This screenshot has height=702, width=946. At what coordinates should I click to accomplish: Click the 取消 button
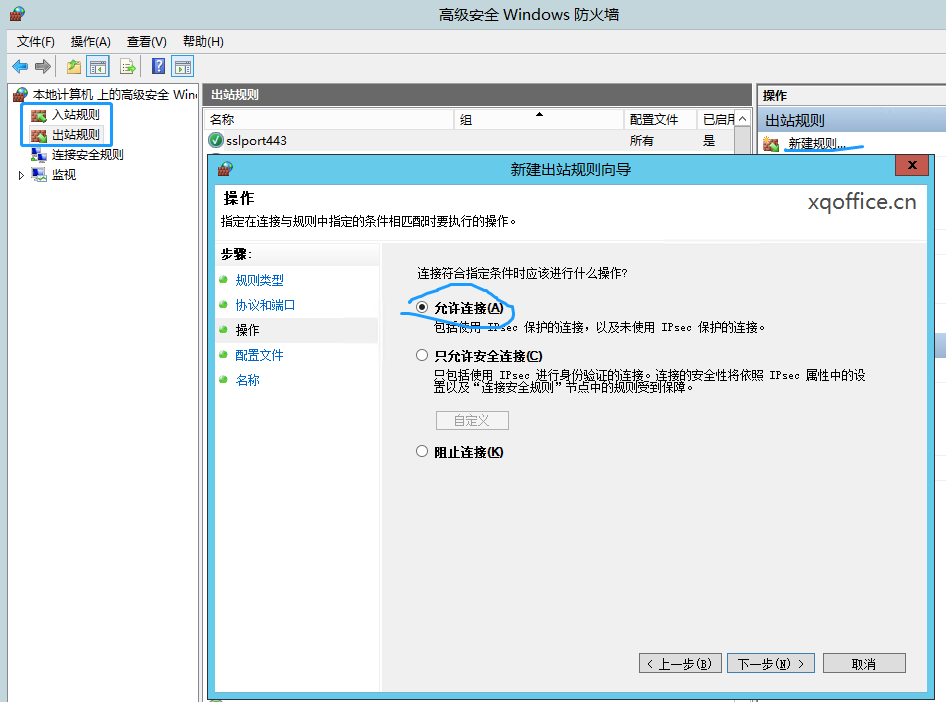coord(864,663)
